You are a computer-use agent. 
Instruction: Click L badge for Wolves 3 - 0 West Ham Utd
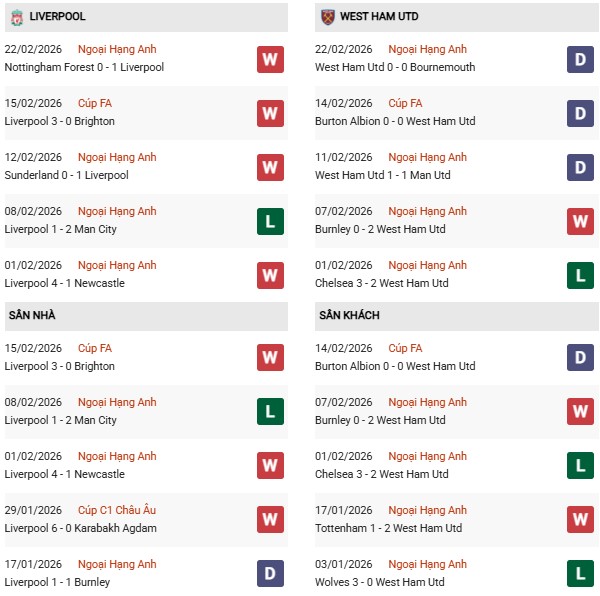580,574
